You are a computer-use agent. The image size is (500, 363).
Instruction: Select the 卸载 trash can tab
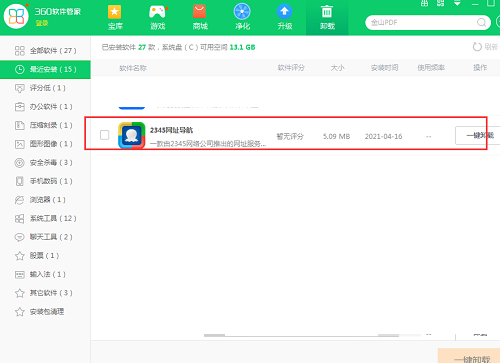(x=327, y=17)
